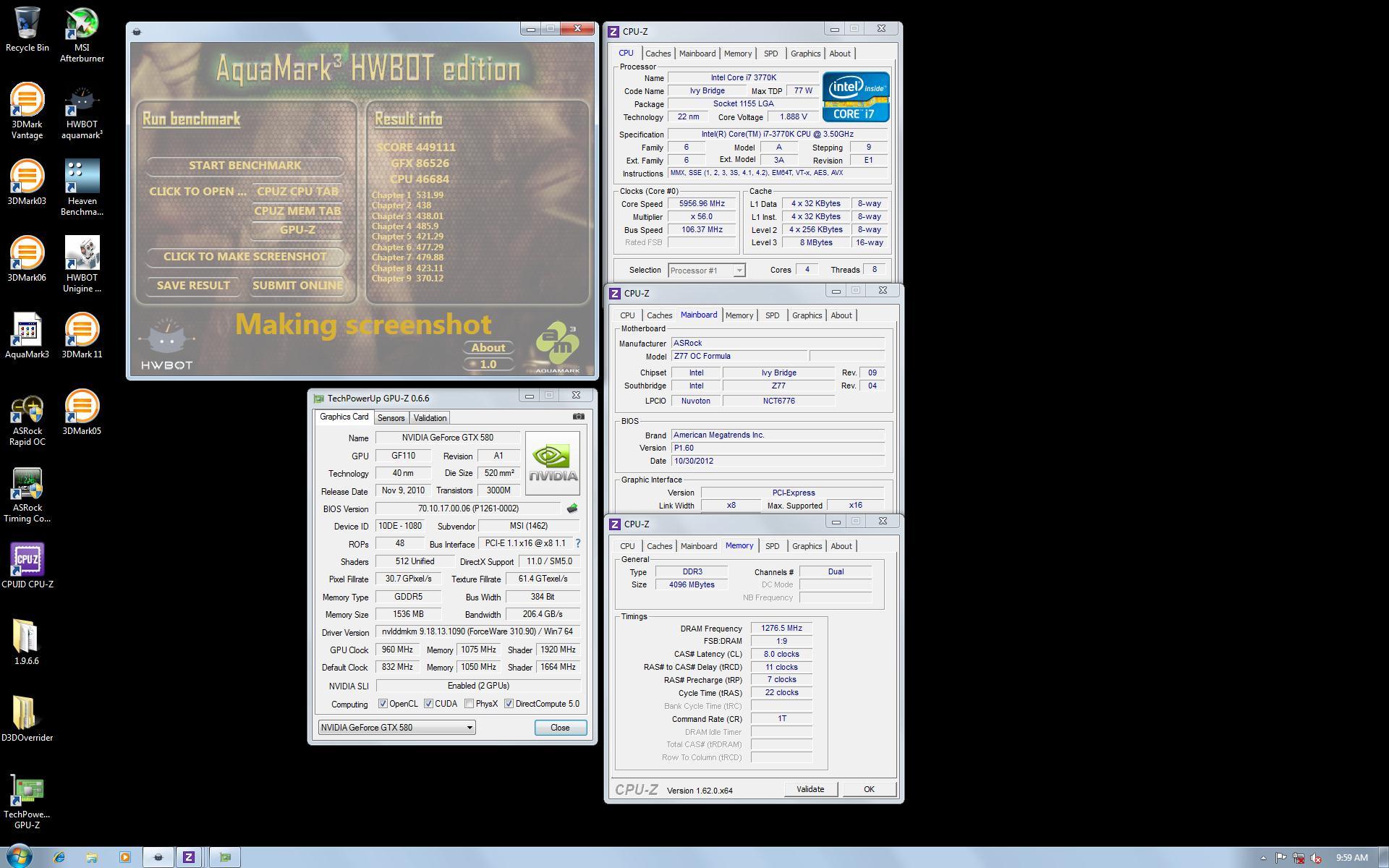This screenshot has width=1389, height=868.
Task: Select the 3DMark06 desktop icon
Action: (x=27, y=260)
